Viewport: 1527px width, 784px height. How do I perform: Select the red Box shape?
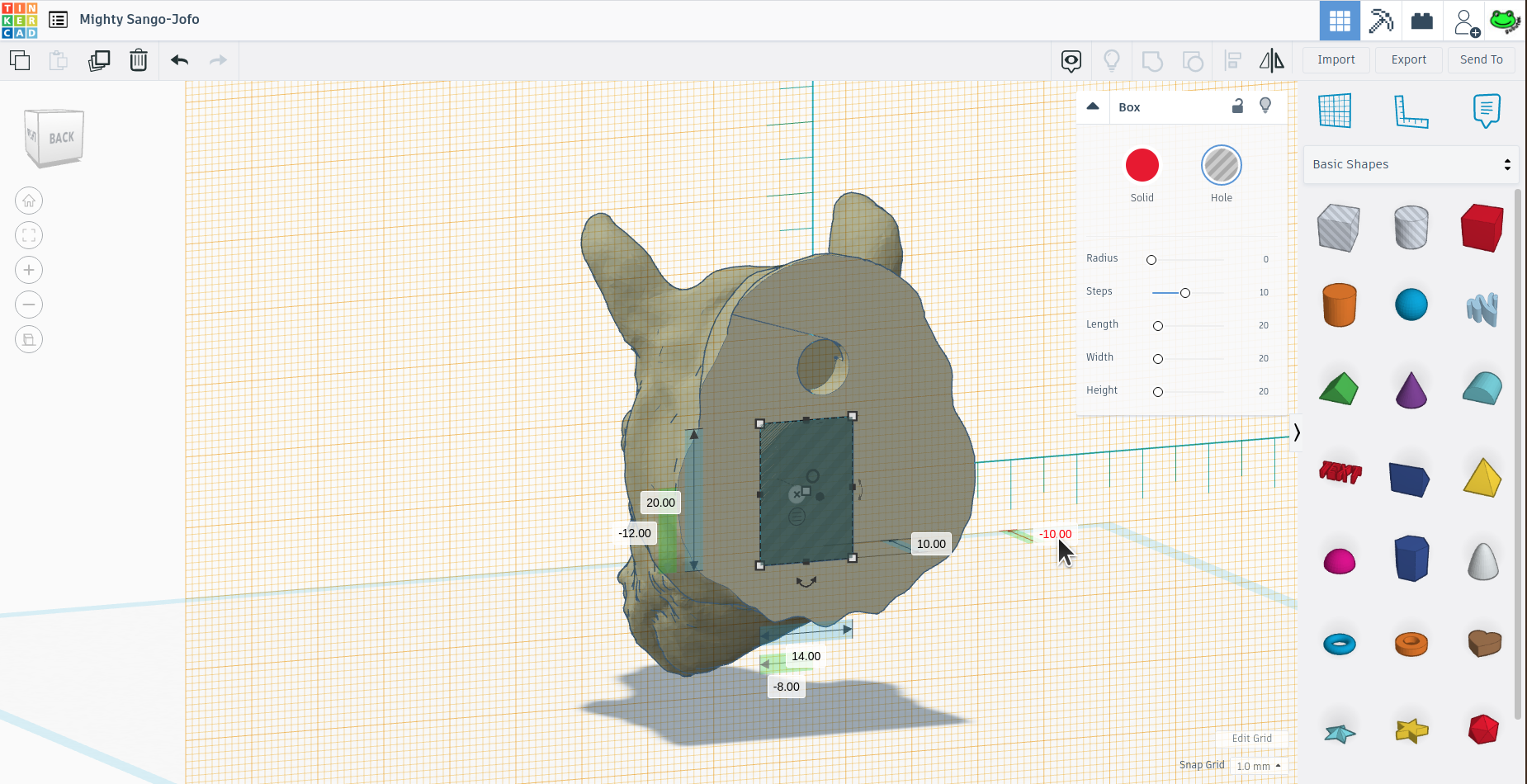(x=1481, y=228)
